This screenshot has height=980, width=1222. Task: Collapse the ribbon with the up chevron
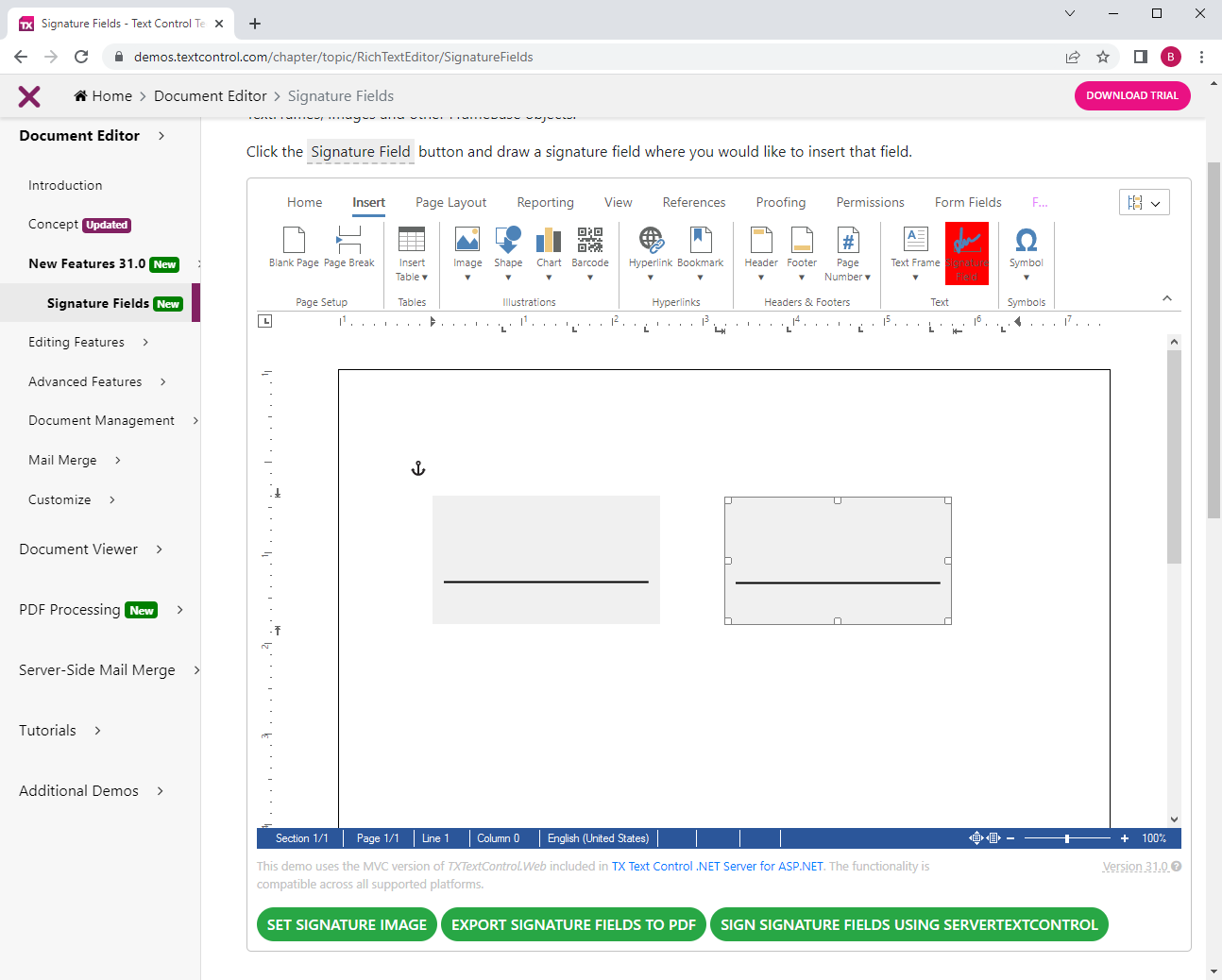click(x=1167, y=298)
